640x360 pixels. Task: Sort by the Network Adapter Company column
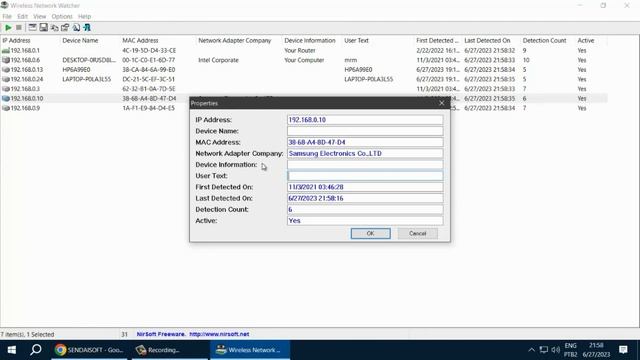click(239, 40)
